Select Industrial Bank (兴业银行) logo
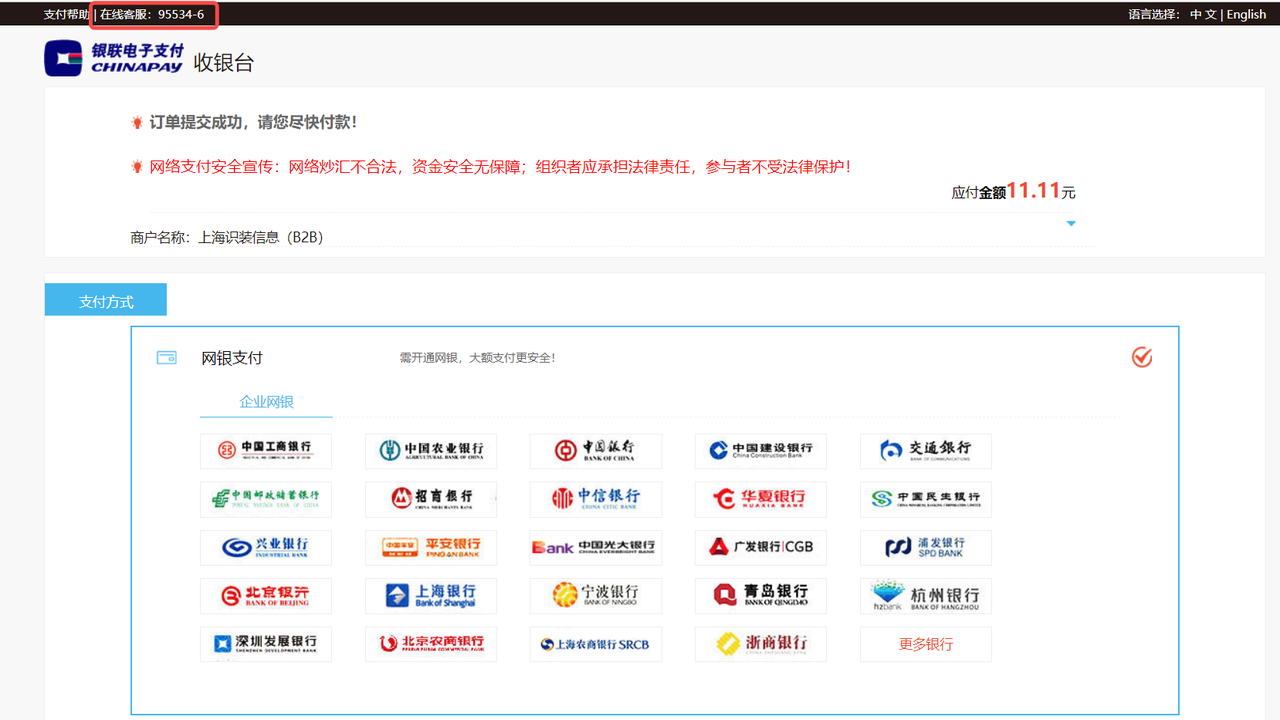This screenshot has width=1280, height=720. [x=266, y=548]
